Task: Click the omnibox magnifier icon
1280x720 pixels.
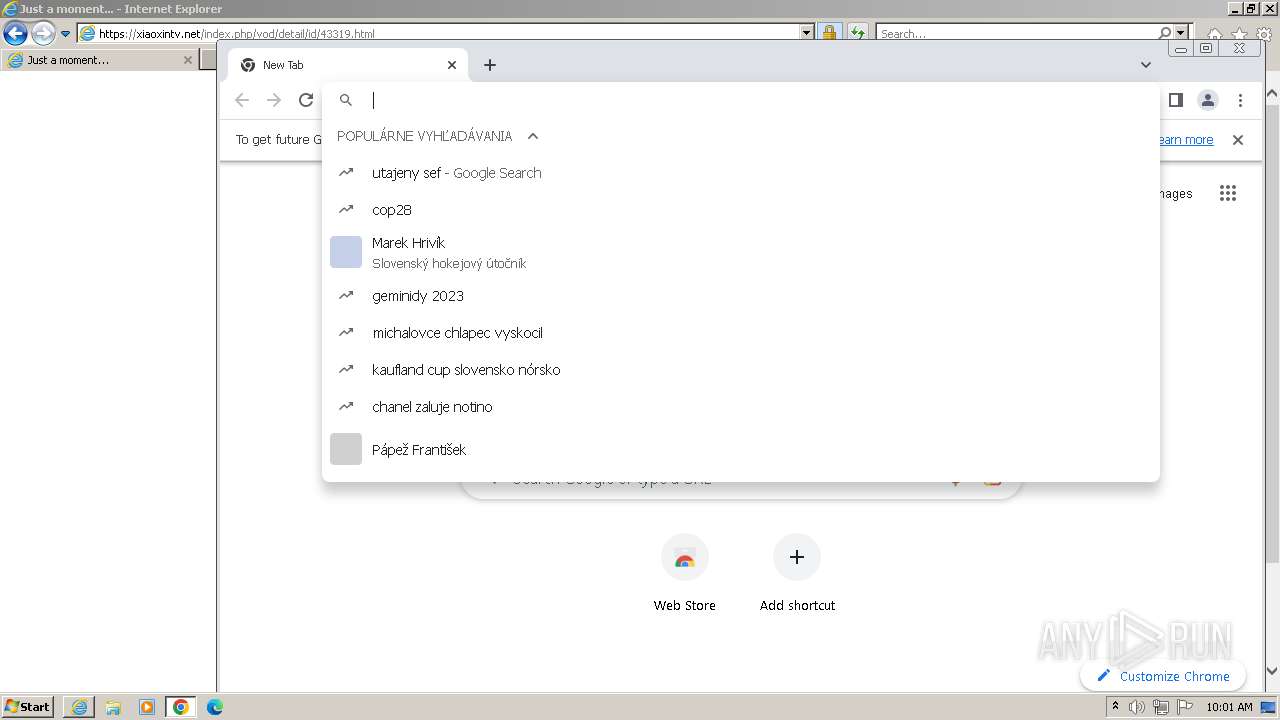Action: [x=346, y=100]
